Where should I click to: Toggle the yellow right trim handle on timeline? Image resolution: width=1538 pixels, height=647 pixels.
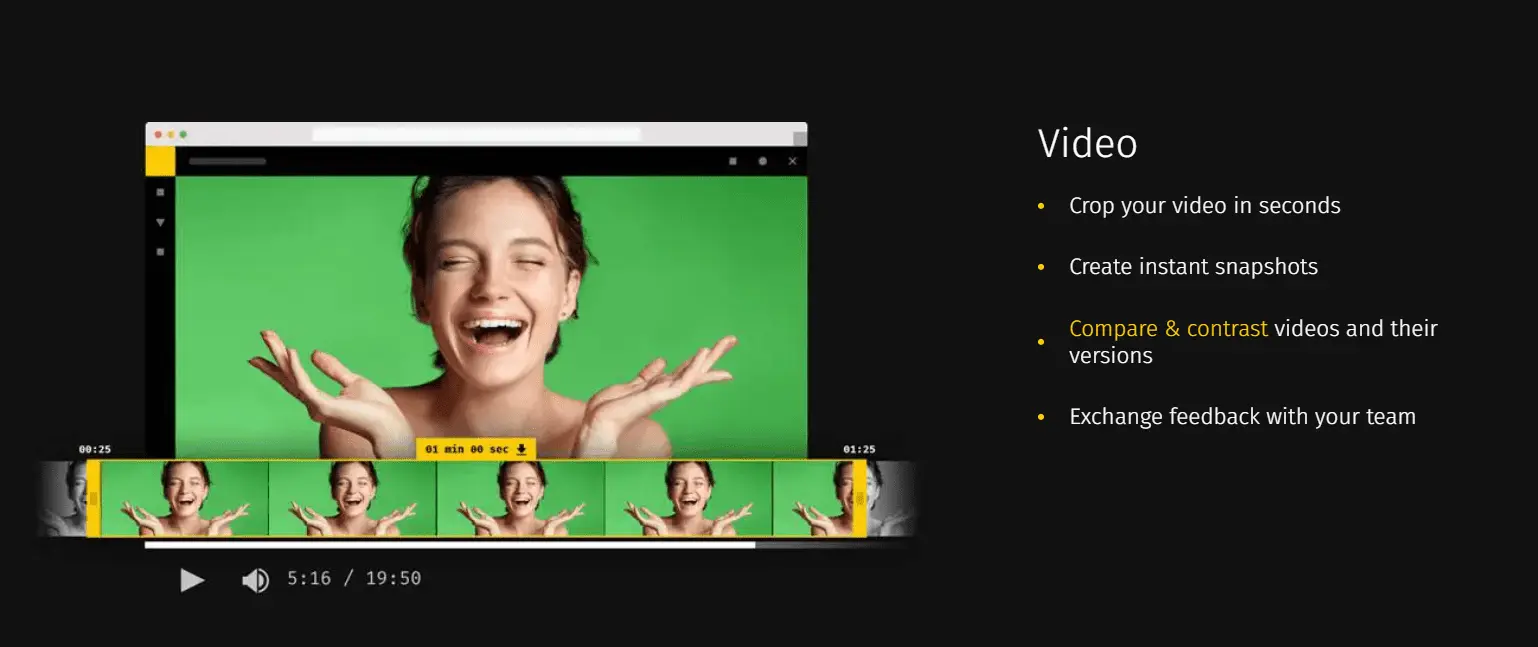858,499
